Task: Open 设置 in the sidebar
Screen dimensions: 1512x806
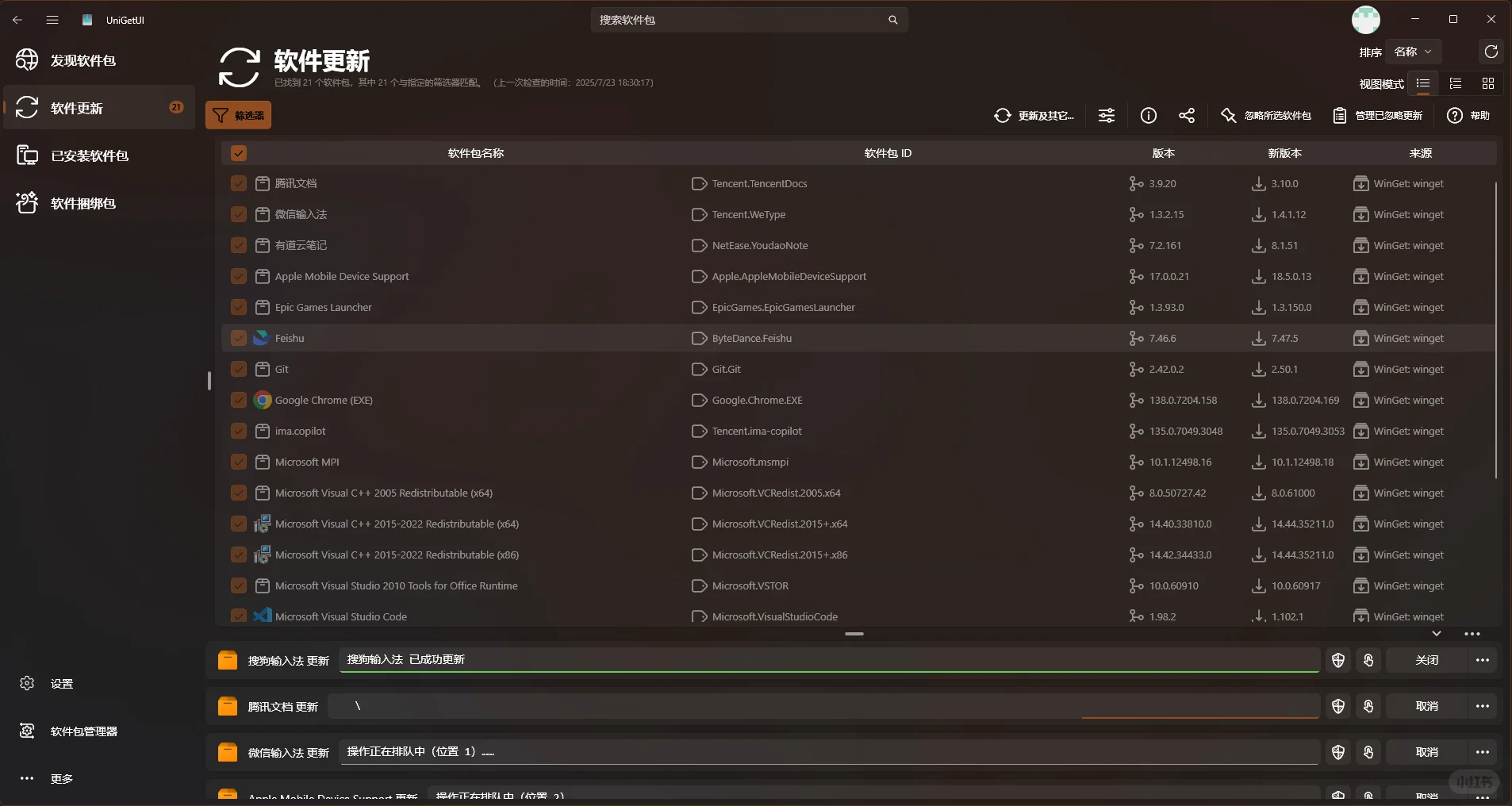Action: pos(99,684)
